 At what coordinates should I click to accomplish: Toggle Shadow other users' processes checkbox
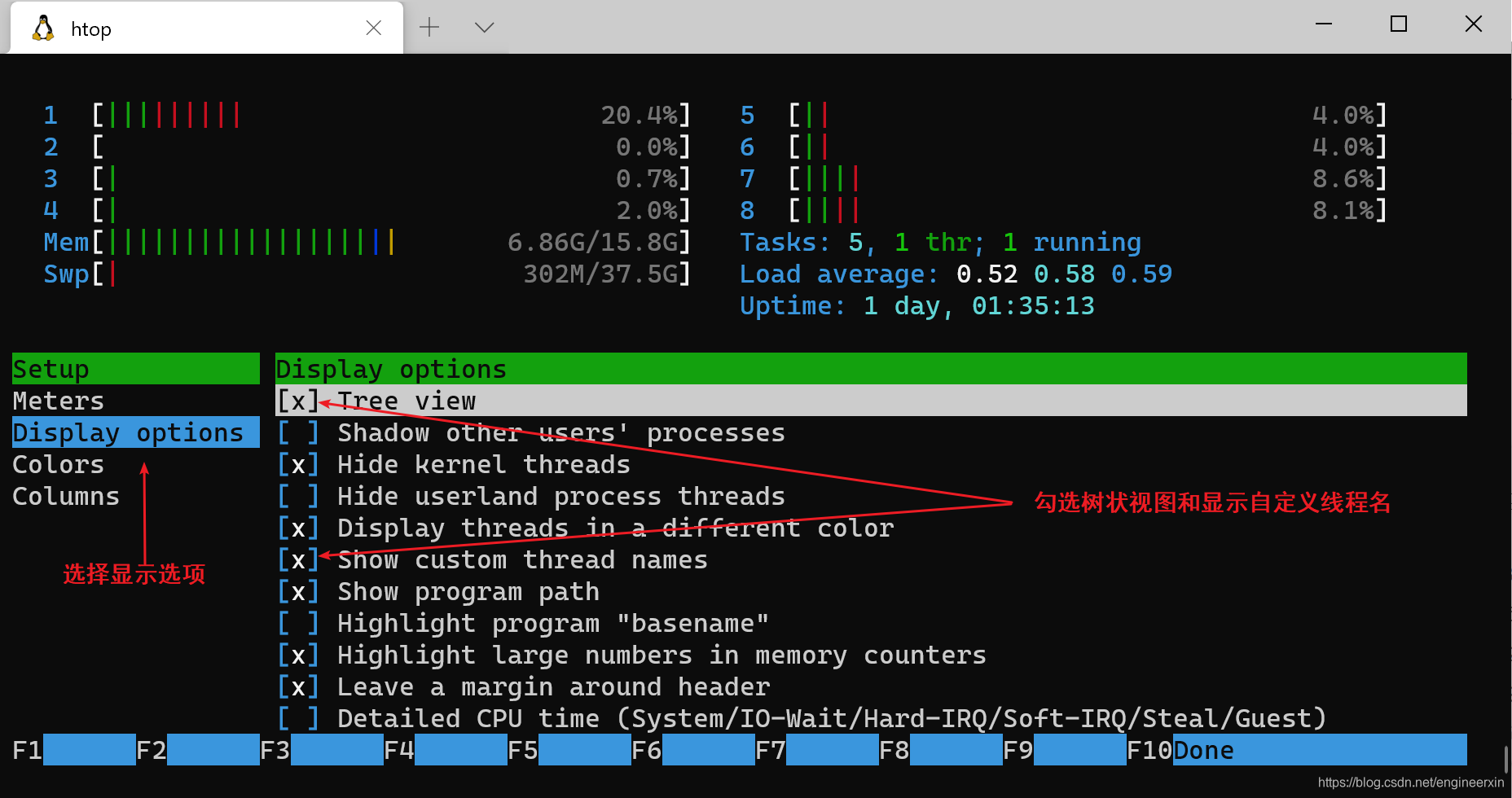[x=298, y=432]
